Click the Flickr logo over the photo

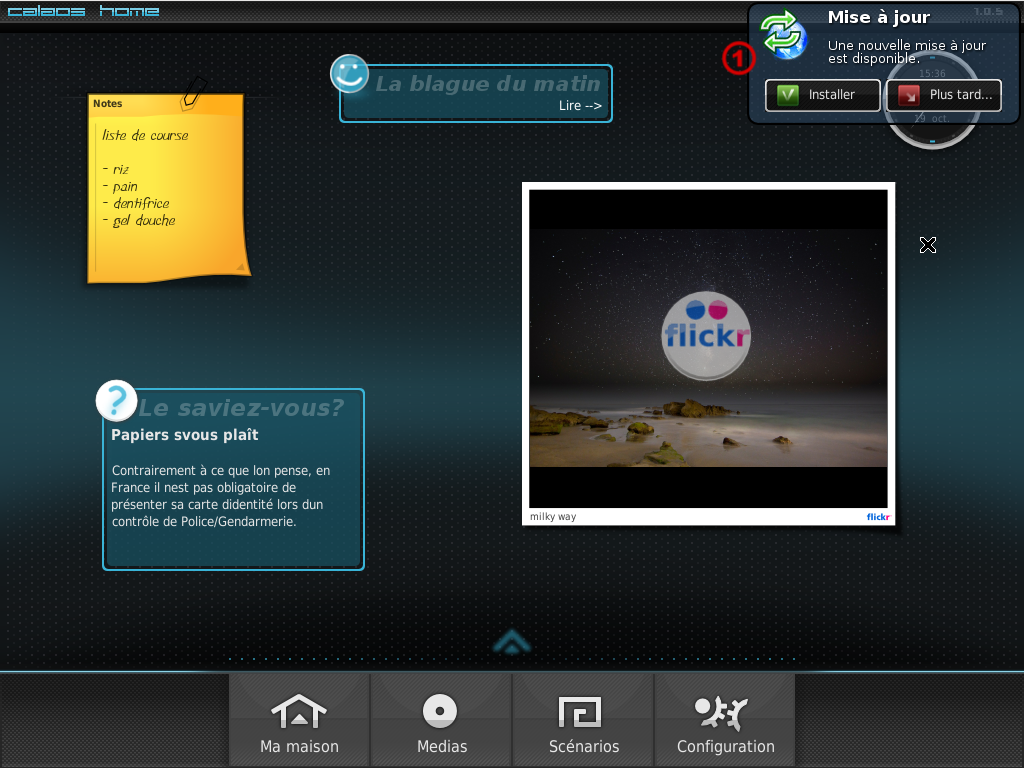click(706, 336)
